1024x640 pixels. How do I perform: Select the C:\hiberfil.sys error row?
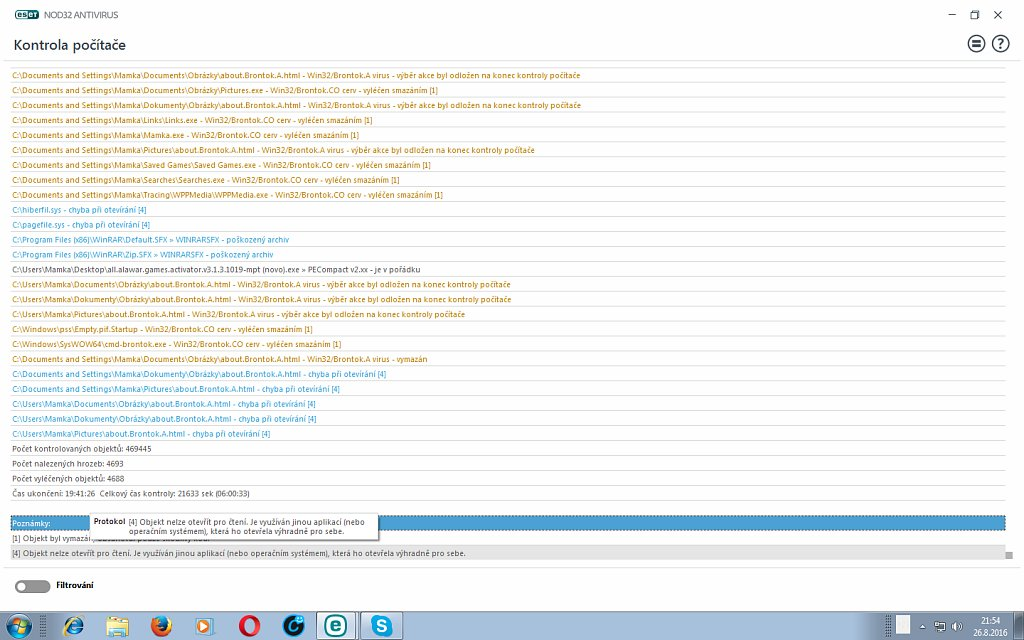click(x=508, y=210)
